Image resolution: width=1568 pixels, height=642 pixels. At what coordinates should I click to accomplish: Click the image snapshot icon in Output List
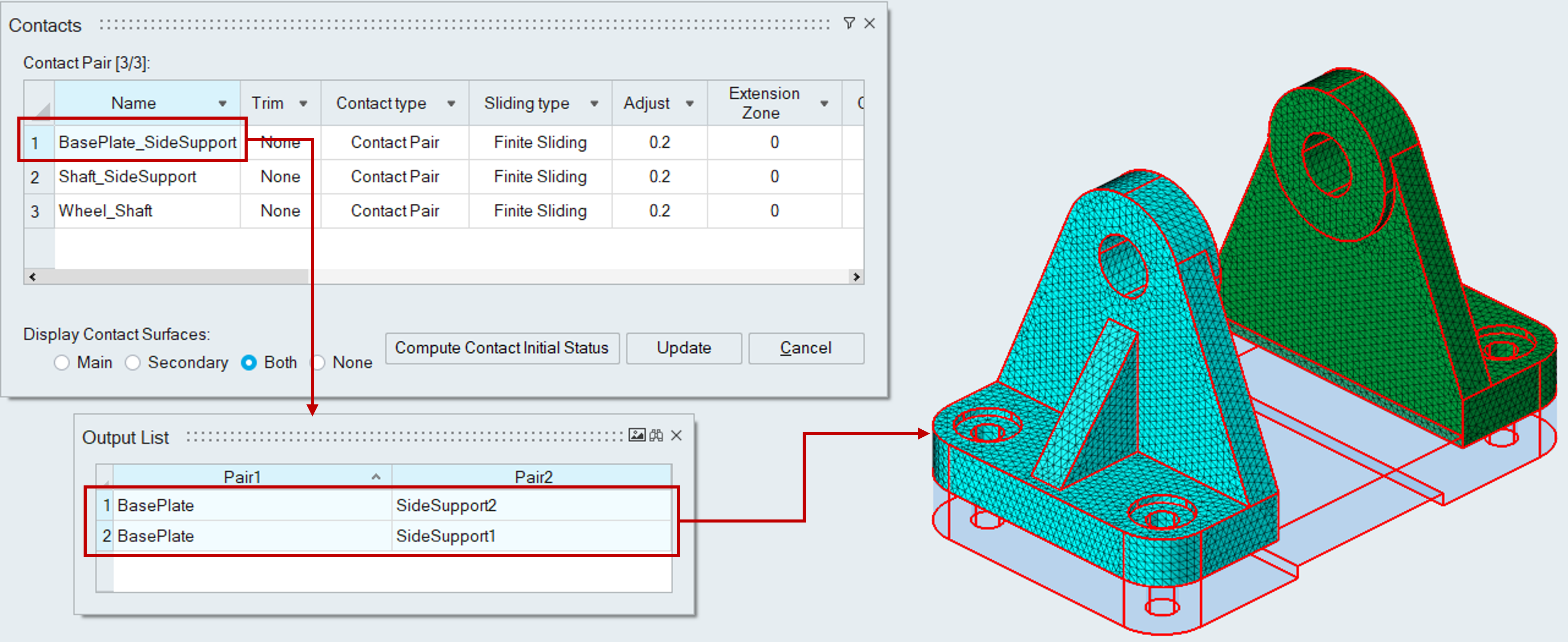(x=637, y=435)
